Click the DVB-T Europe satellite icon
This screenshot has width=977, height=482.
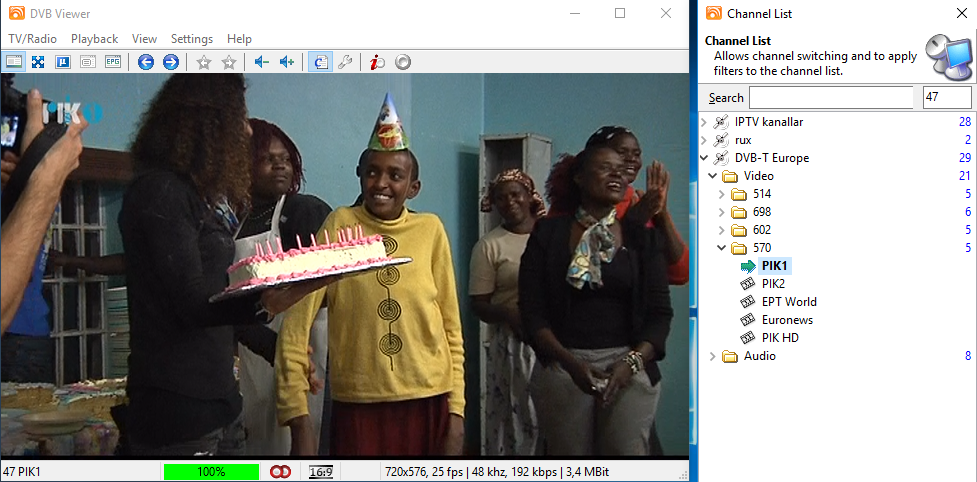tap(721, 158)
